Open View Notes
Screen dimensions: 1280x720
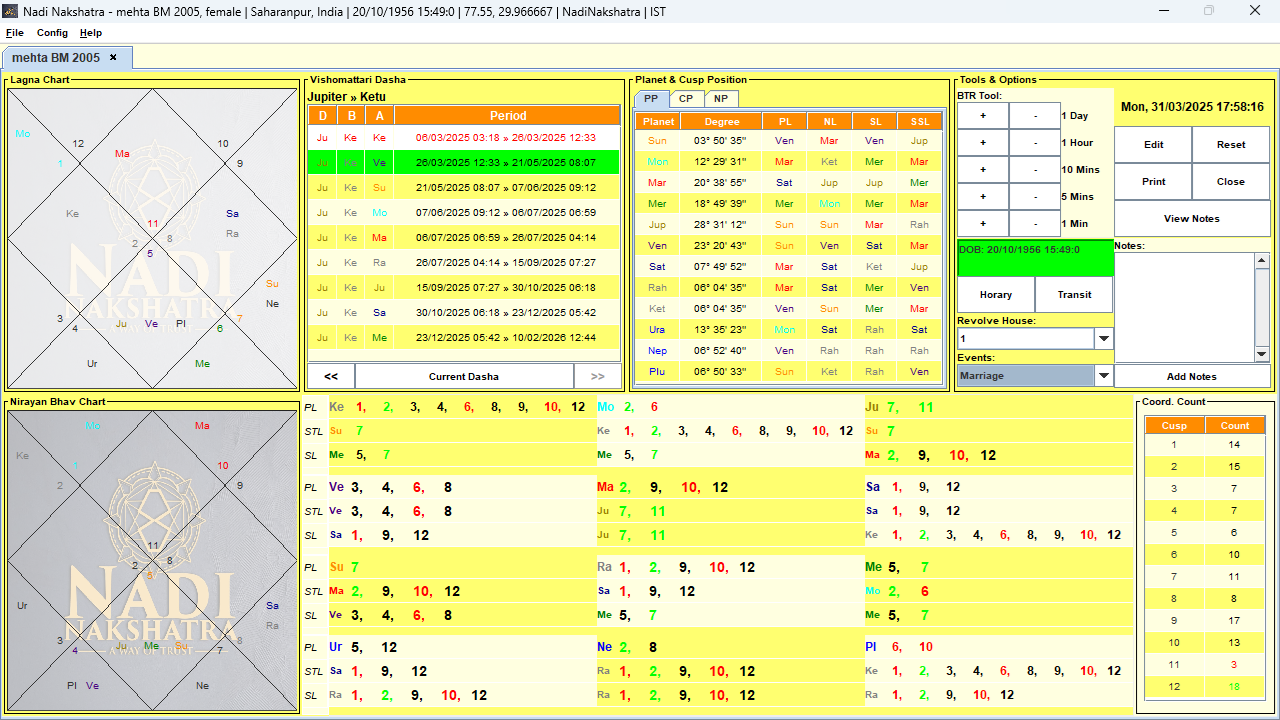(x=1192, y=219)
